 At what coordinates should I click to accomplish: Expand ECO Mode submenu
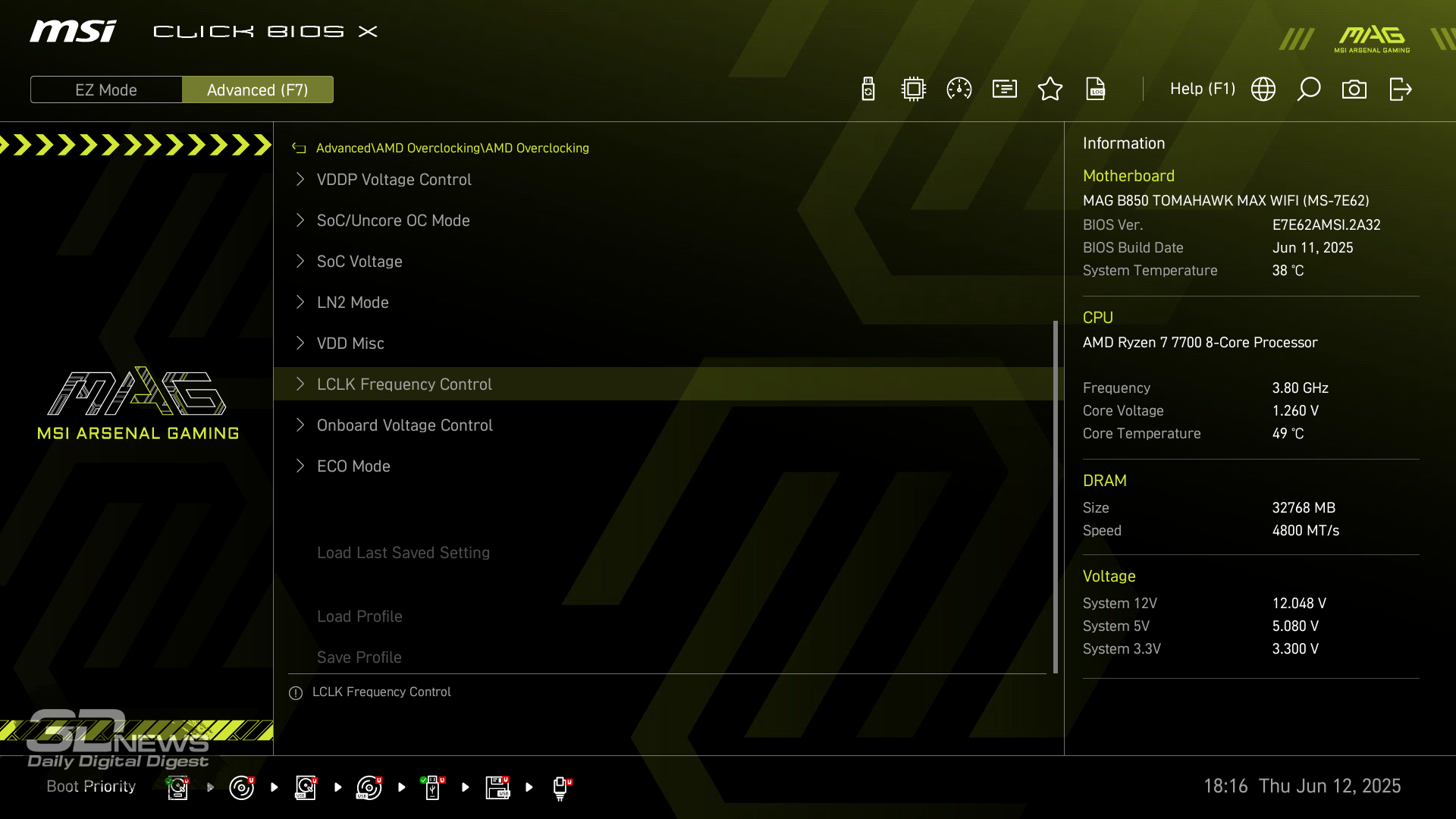(x=667, y=466)
